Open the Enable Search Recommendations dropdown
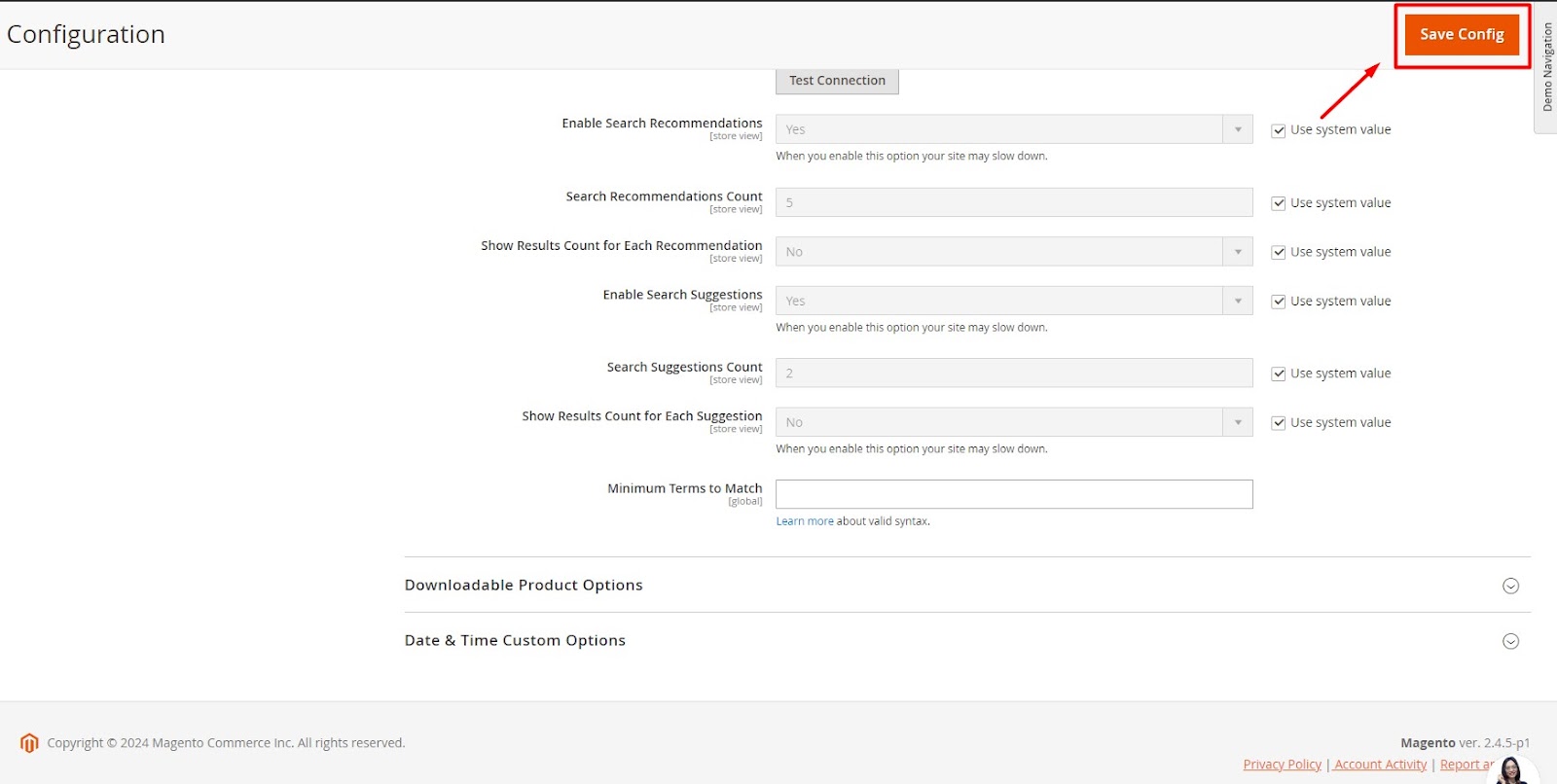This screenshot has height=784, width=1557. (1013, 129)
